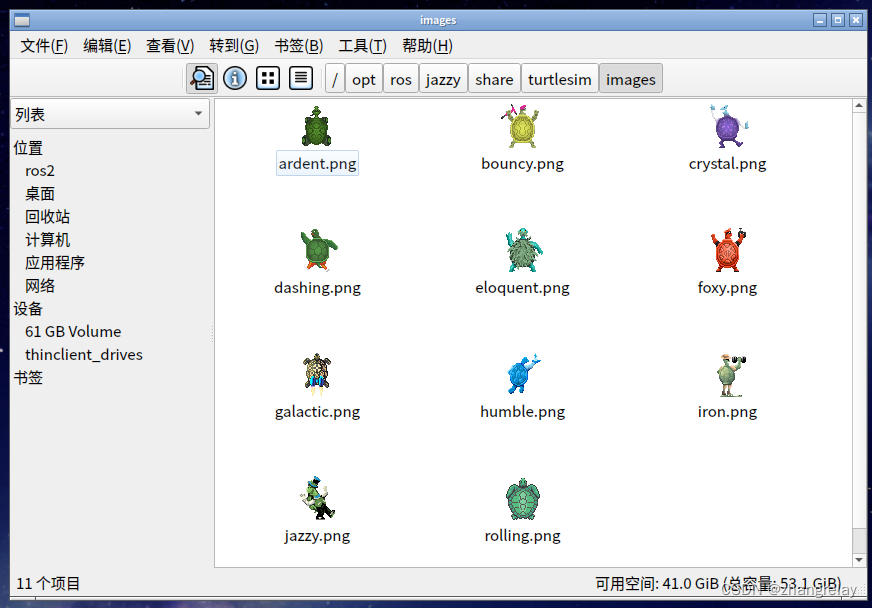The image size is (872, 608).
Task: Open thinclient_drives device
Action: [84, 354]
